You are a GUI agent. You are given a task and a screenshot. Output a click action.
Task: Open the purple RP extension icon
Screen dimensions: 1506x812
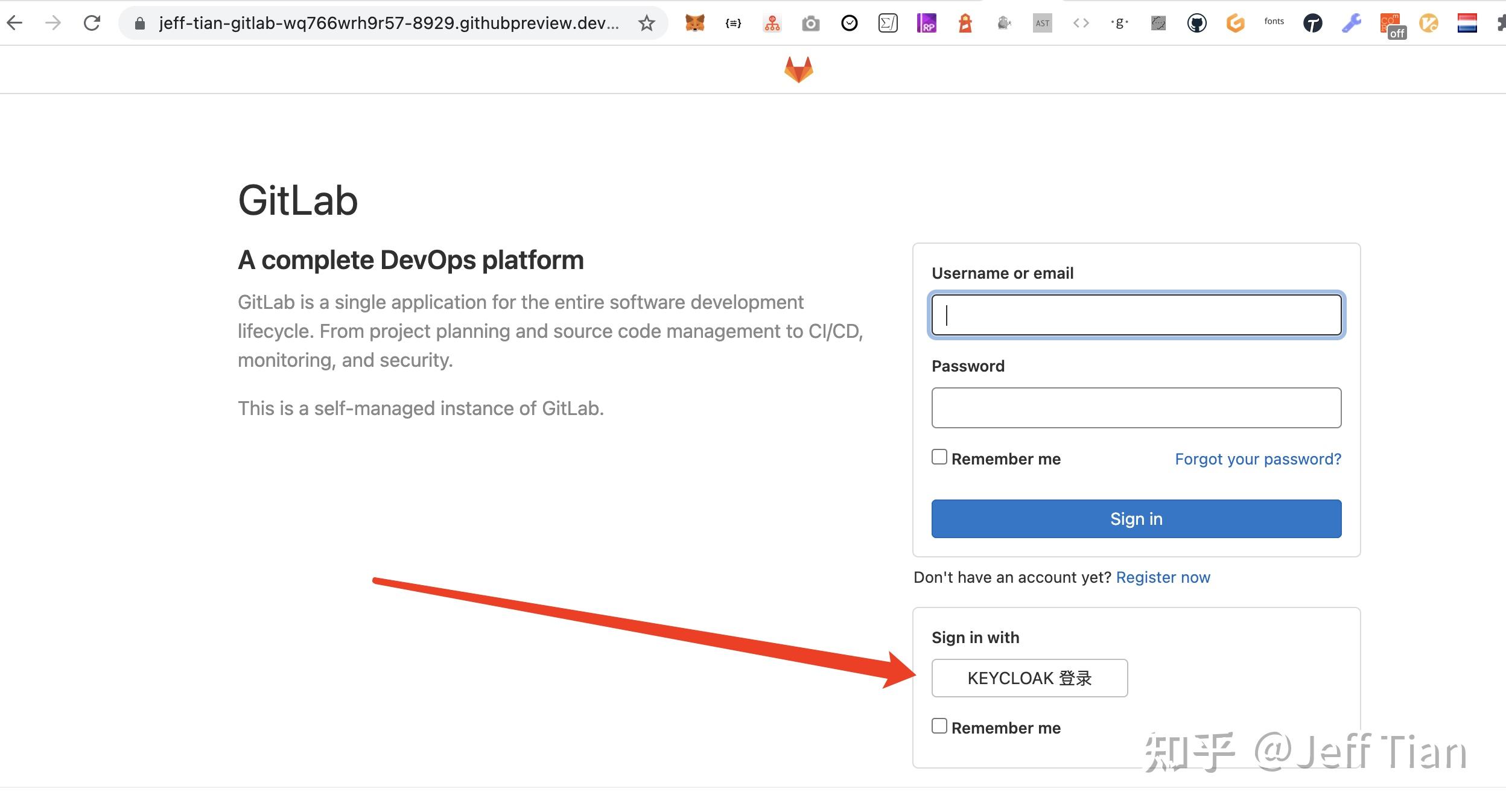point(927,24)
